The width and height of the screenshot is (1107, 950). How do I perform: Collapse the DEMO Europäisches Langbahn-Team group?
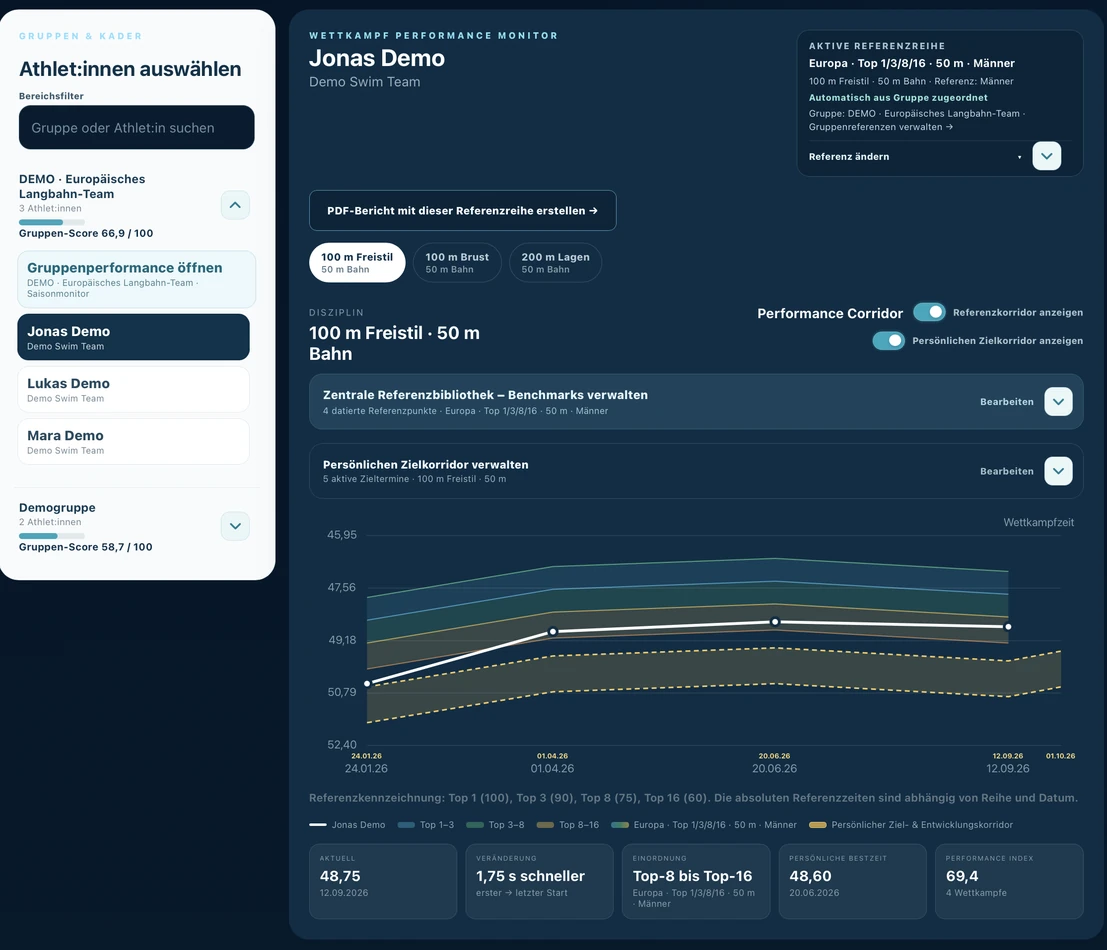coord(235,205)
